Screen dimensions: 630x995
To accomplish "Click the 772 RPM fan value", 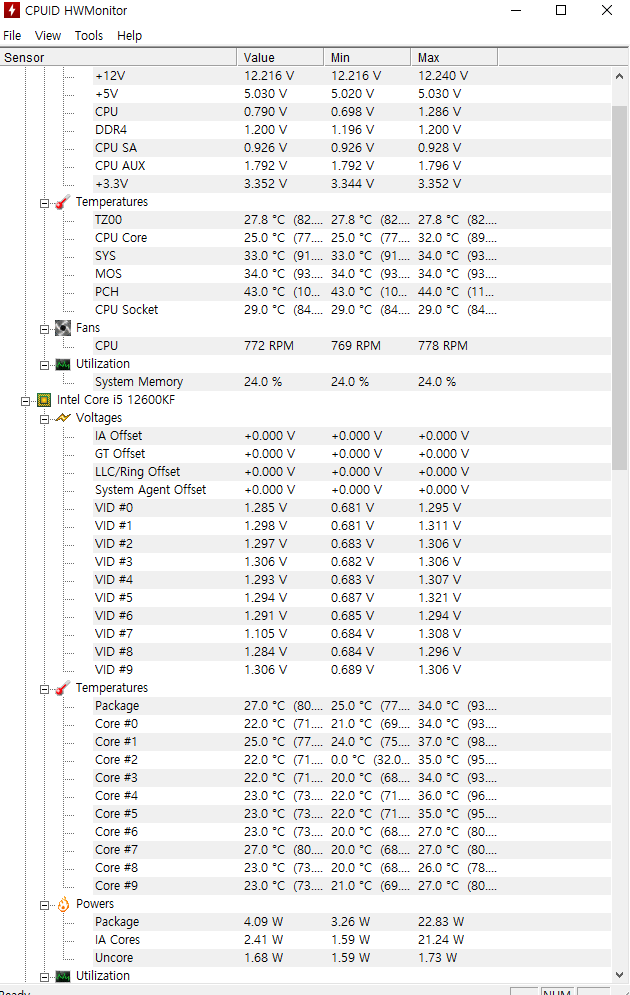I will (269, 346).
